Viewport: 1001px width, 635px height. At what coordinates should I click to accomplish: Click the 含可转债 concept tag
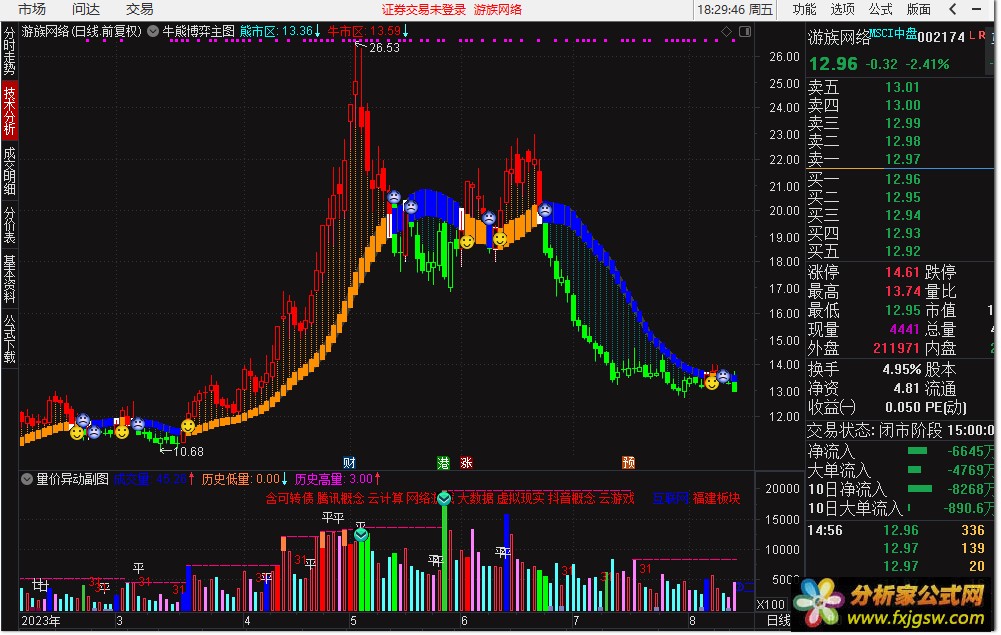point(290,498)
